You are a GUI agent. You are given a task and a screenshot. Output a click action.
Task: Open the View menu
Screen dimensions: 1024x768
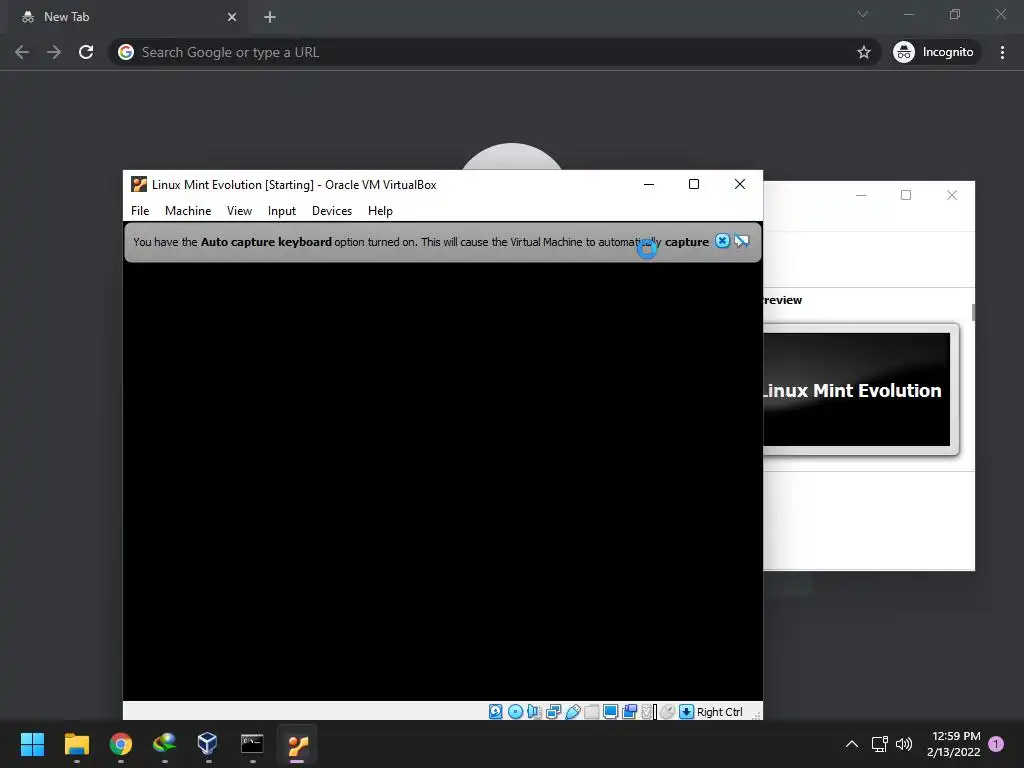[239, 211]
